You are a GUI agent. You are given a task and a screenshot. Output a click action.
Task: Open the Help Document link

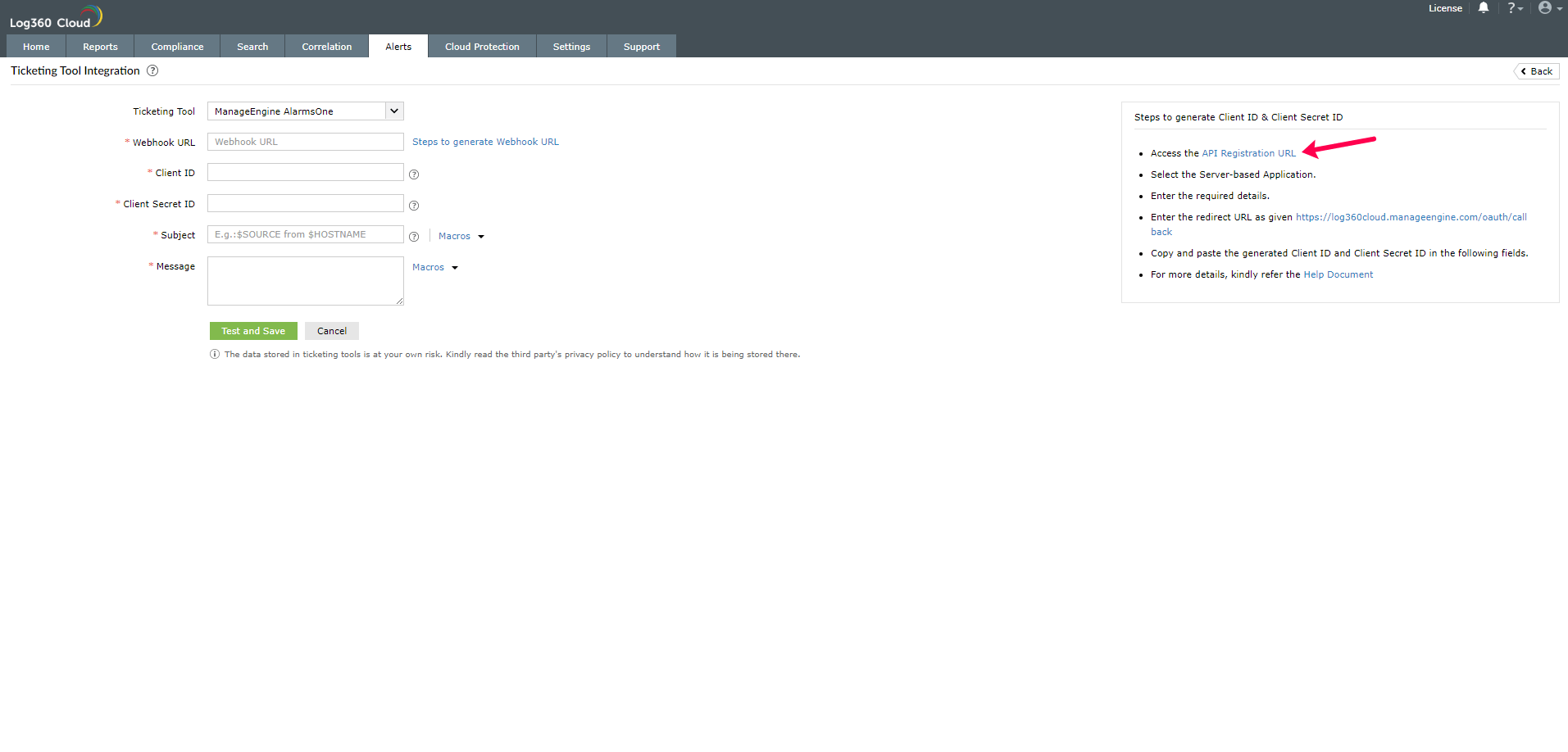point(1338,274)
